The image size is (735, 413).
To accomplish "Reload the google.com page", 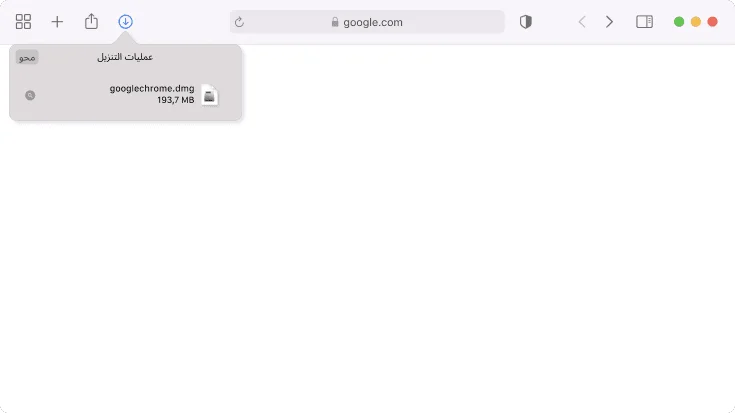I will coord(239,22).
